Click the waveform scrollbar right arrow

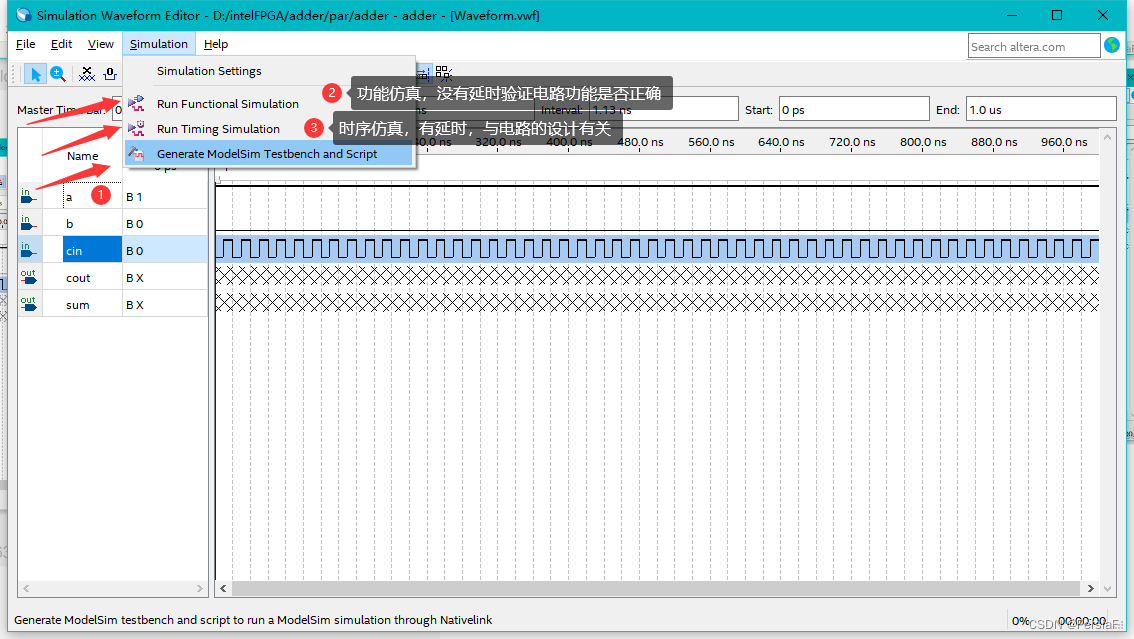coord(1091,588)
